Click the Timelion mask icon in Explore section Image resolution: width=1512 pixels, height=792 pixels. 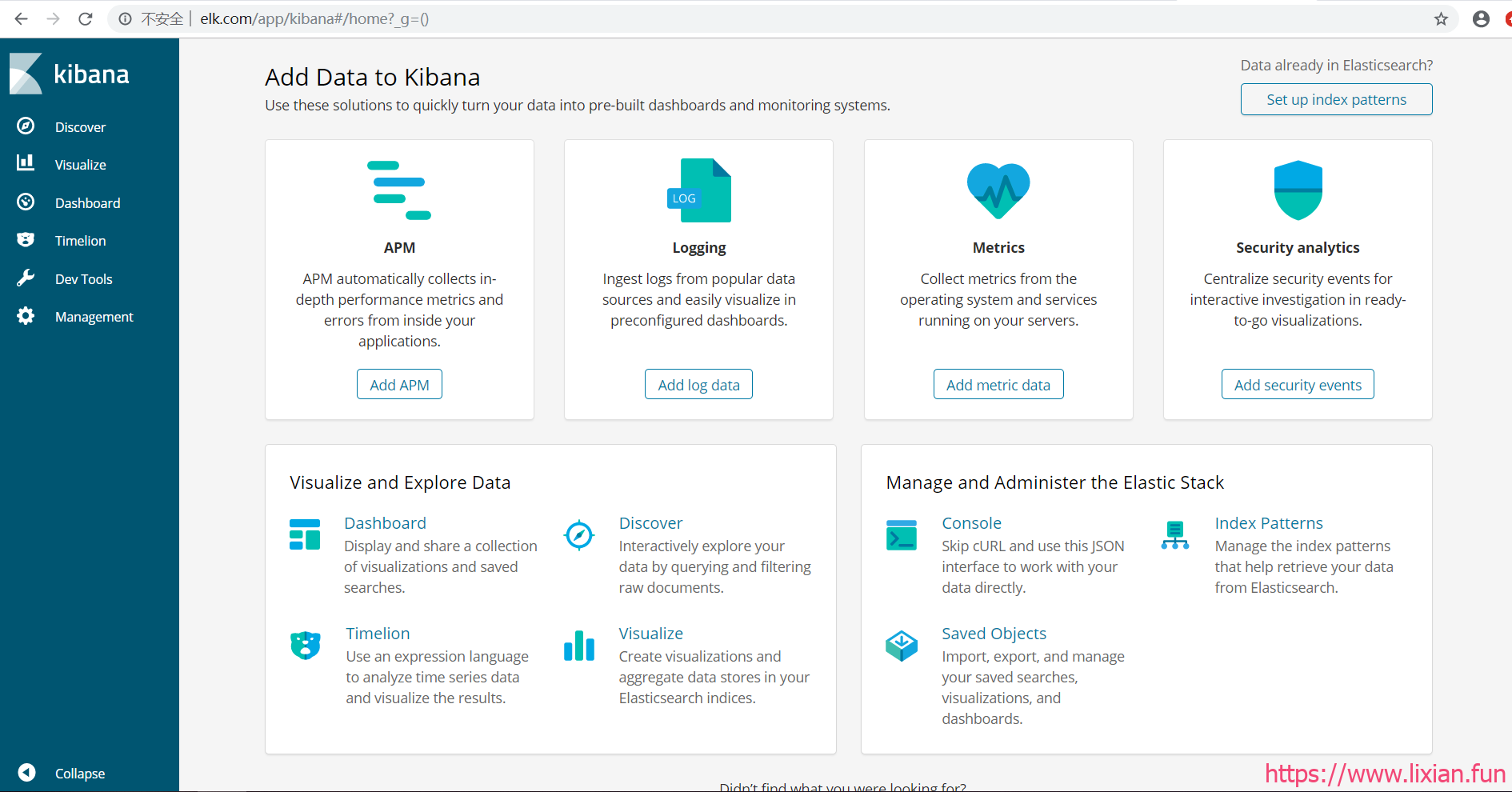pyautogui.click(x=306, y=645)
